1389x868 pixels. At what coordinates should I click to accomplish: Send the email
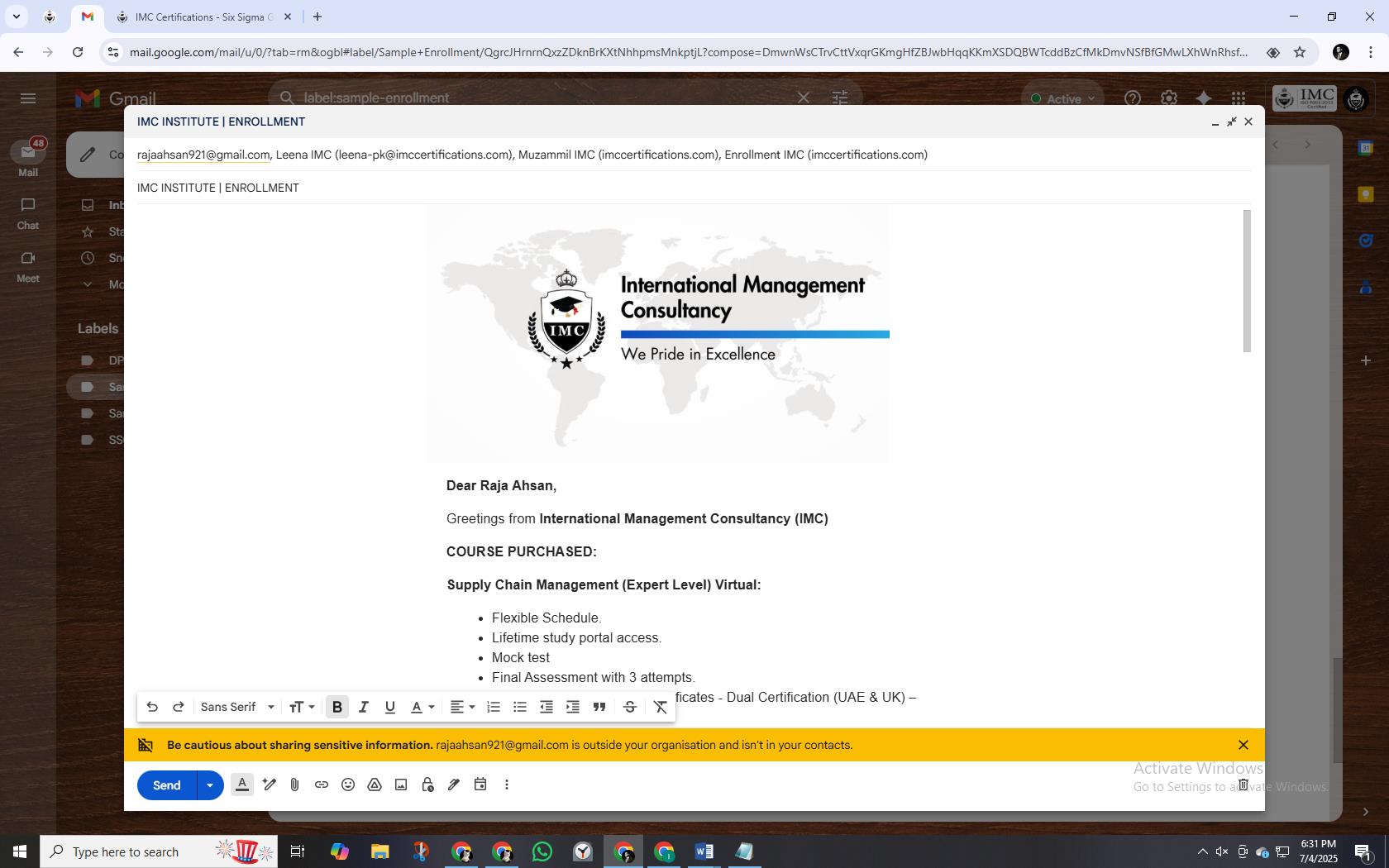[x=167, y=785]
